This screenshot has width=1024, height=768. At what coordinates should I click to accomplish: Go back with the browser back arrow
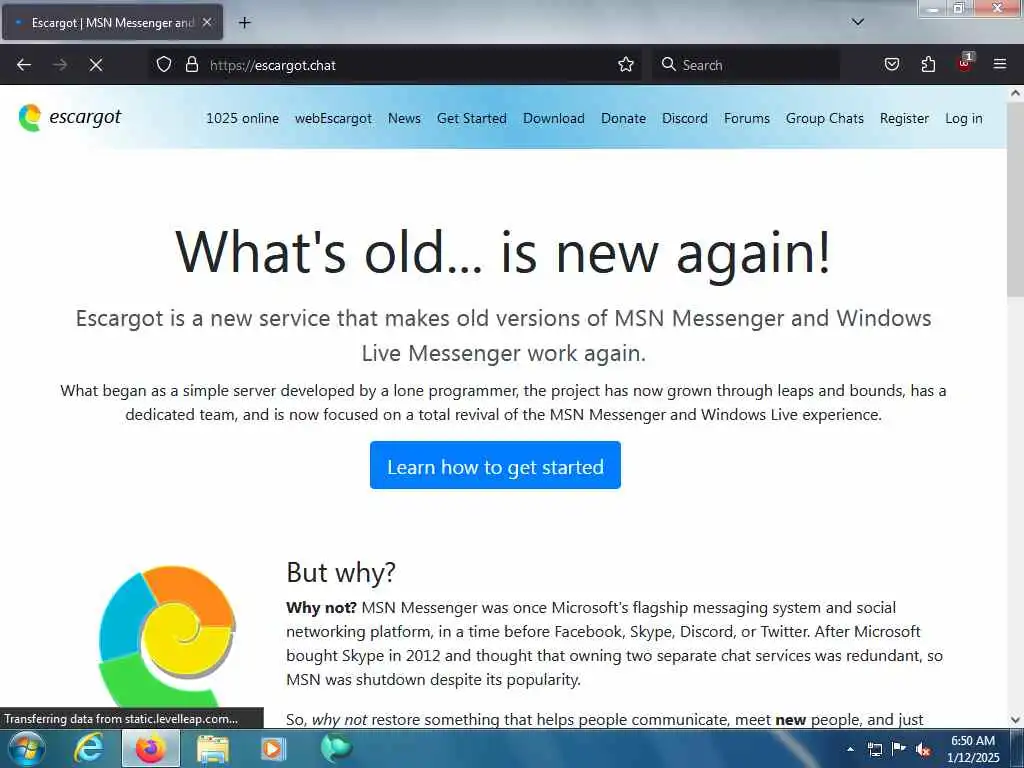point(24,65)
